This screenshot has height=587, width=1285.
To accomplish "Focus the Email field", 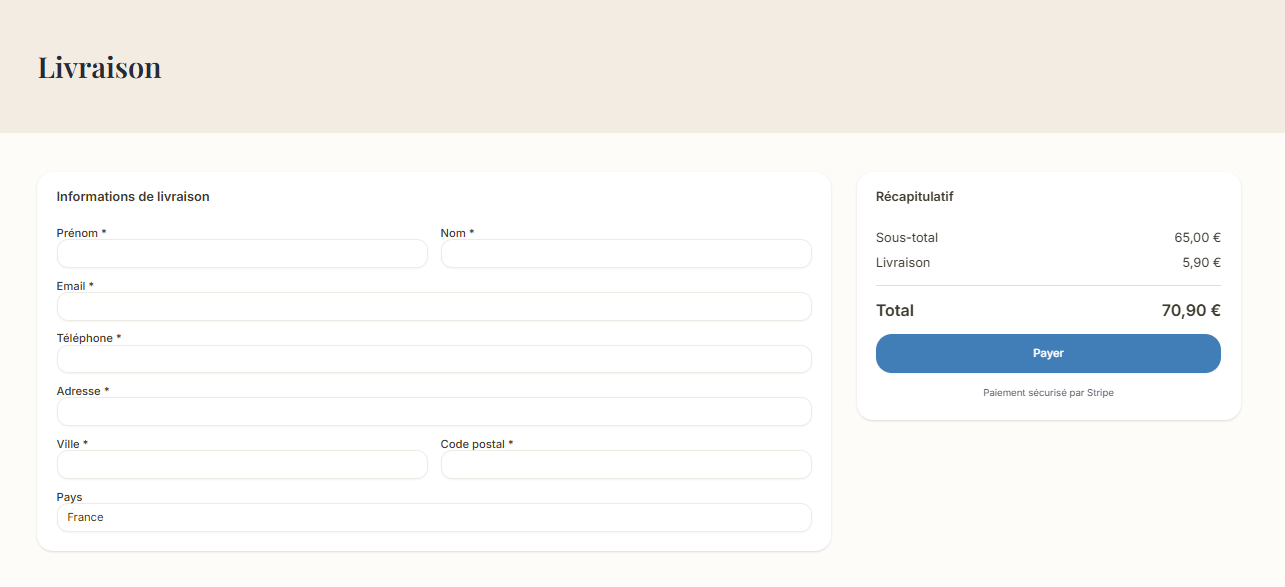I will point(435,306).
